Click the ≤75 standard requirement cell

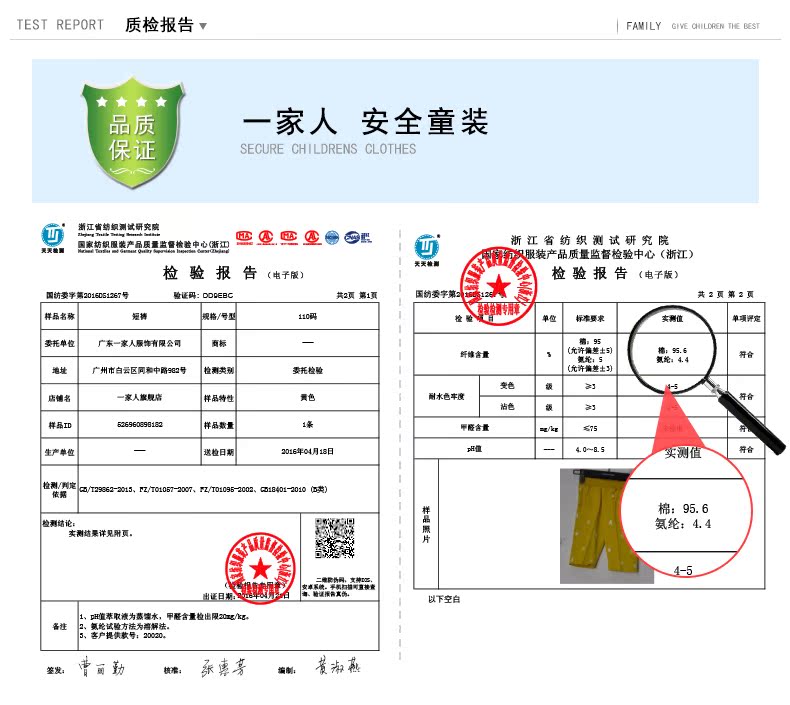point(590,428)
